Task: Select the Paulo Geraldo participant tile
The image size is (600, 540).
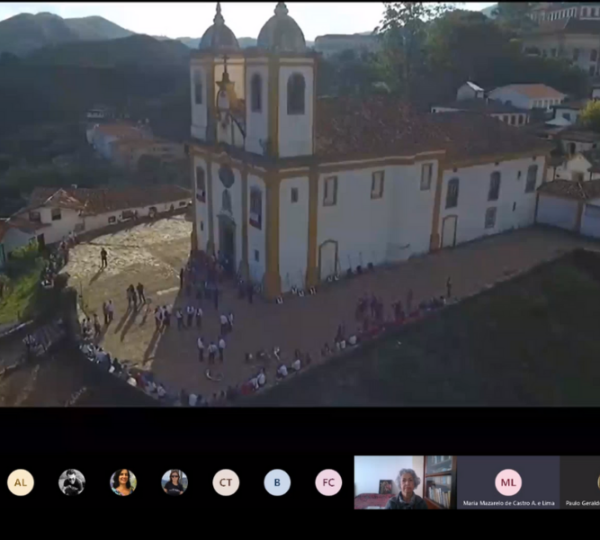Action: coord(580,483)
